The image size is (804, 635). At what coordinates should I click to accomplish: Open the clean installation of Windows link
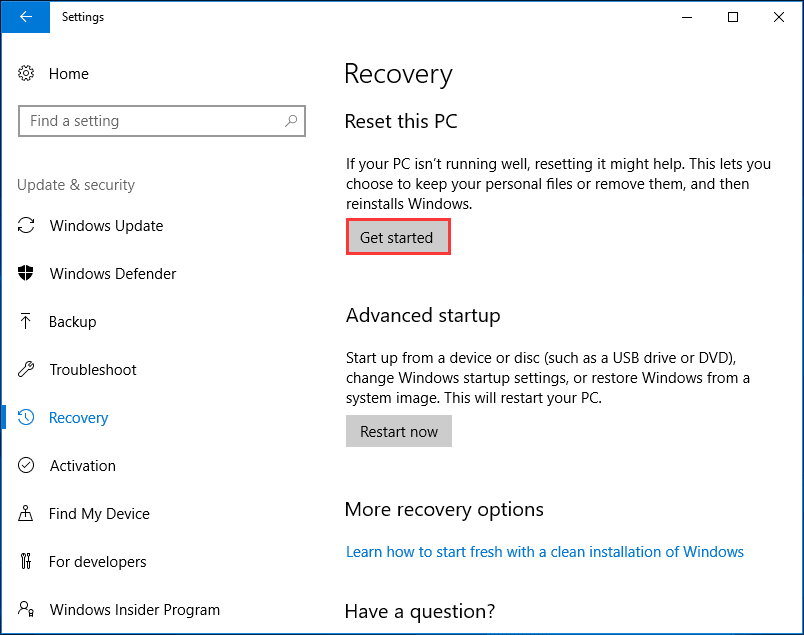[545, 552]
